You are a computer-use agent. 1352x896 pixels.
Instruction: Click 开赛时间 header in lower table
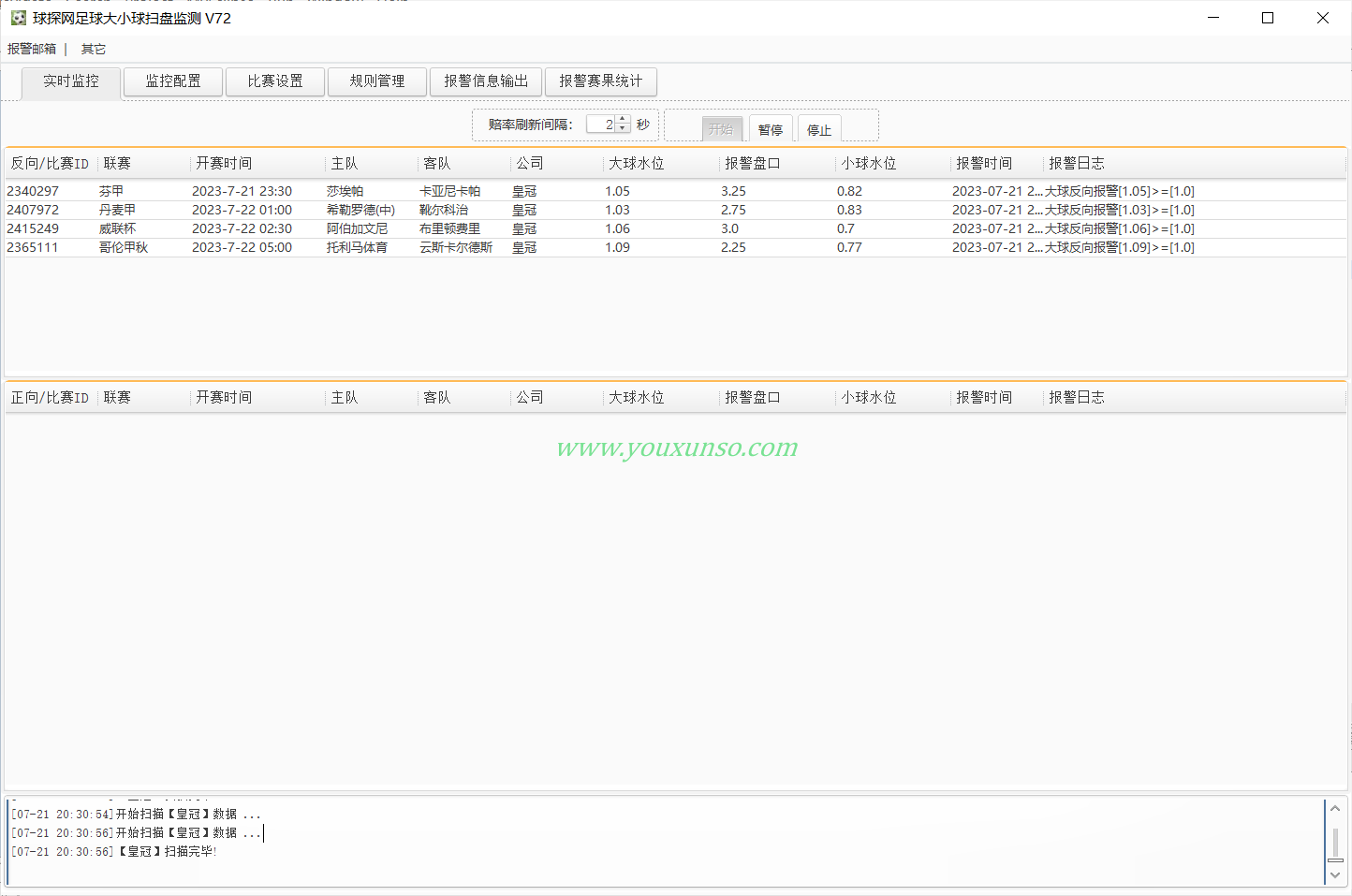(224, 398)
